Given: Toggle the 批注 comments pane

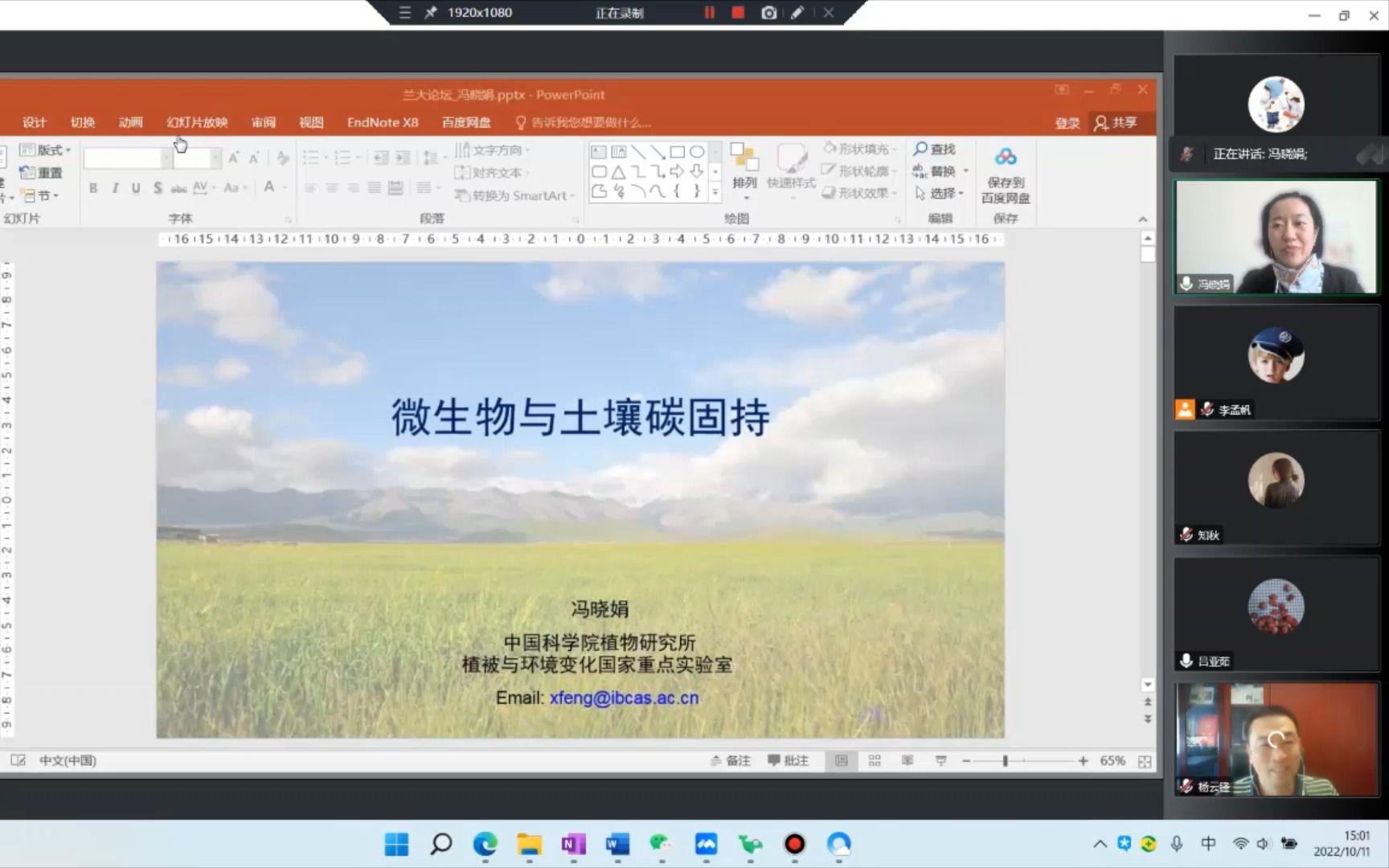Looking at the screenshot, I should 788,760.
